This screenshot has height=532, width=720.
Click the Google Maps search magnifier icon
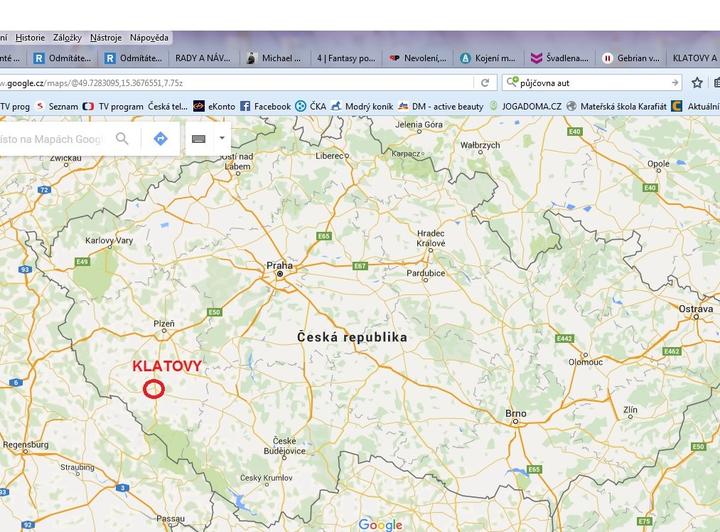(122, 139)
